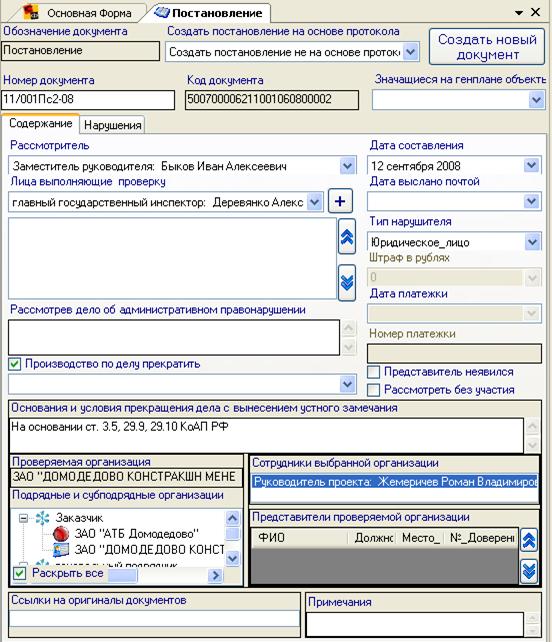Open the Рассмотритель dropdown
The width and height of the screenshot is (552, 642).
coord(347,166)
